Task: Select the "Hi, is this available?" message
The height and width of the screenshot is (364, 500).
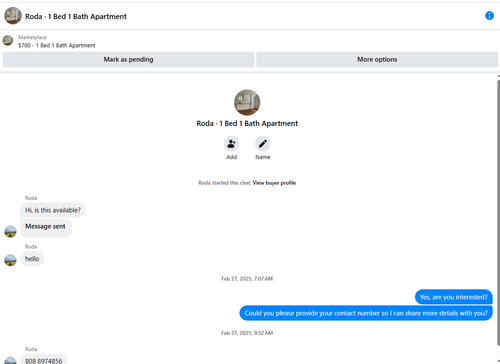Action: tap(53, 210)
